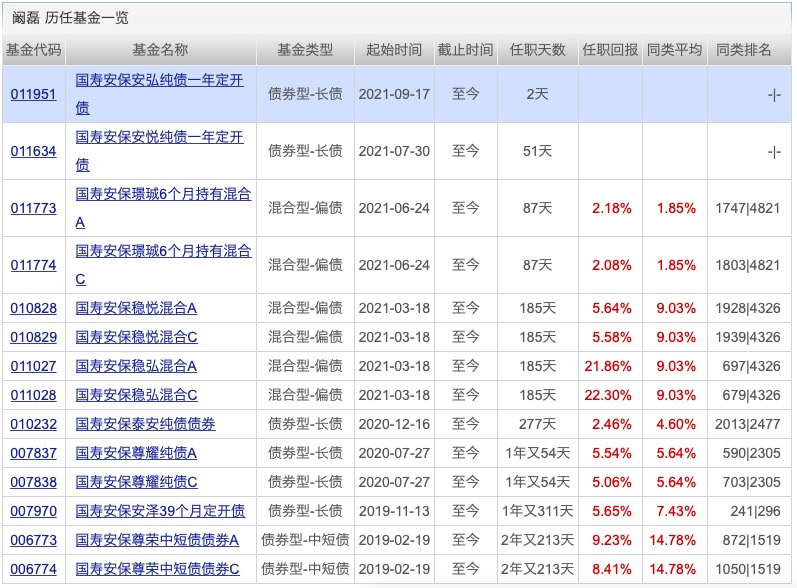This screenshot has height=588, width=797.
Task: Click the 阚磊 历任基金一览 title
Action: 70,18
